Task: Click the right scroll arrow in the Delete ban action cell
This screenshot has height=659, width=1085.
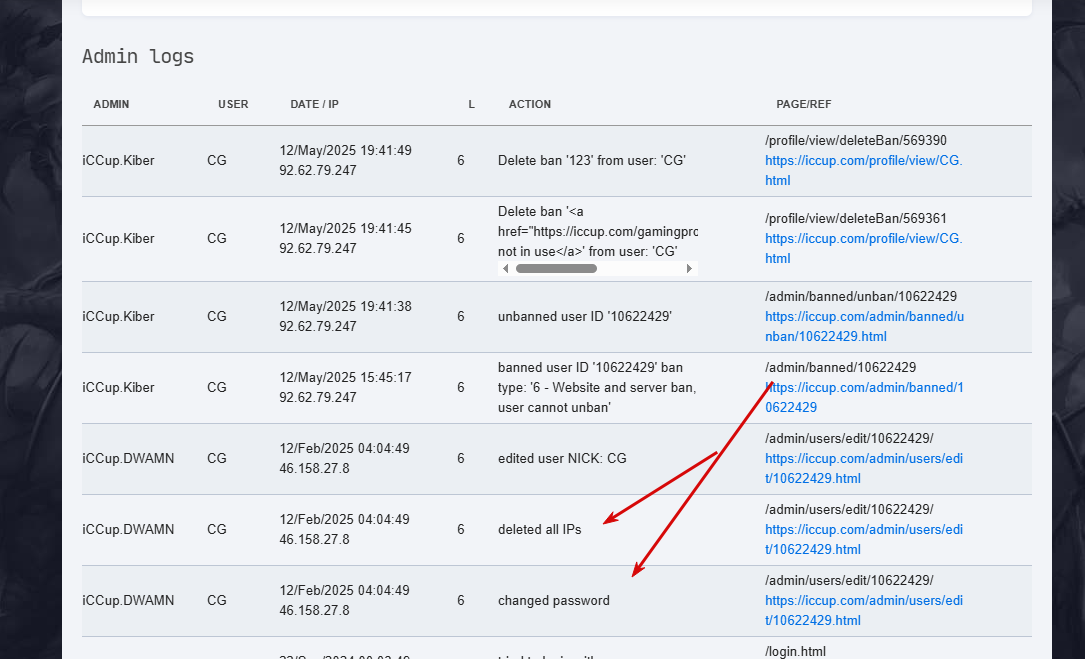Action: point(689,269)
